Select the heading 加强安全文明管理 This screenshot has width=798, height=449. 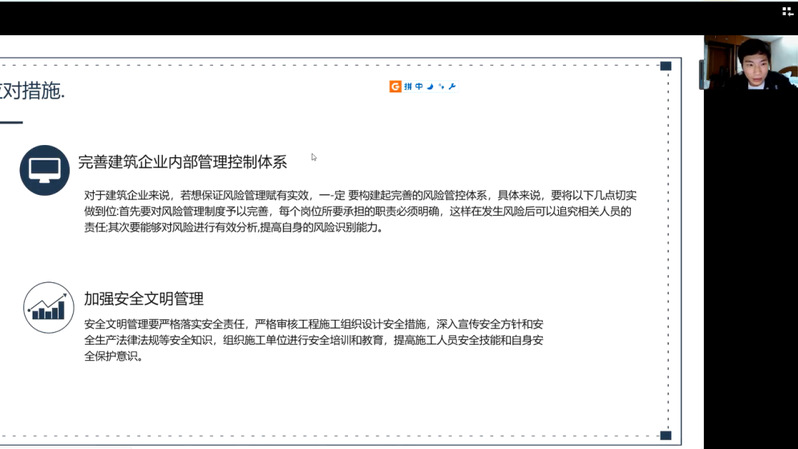(143, 299)
